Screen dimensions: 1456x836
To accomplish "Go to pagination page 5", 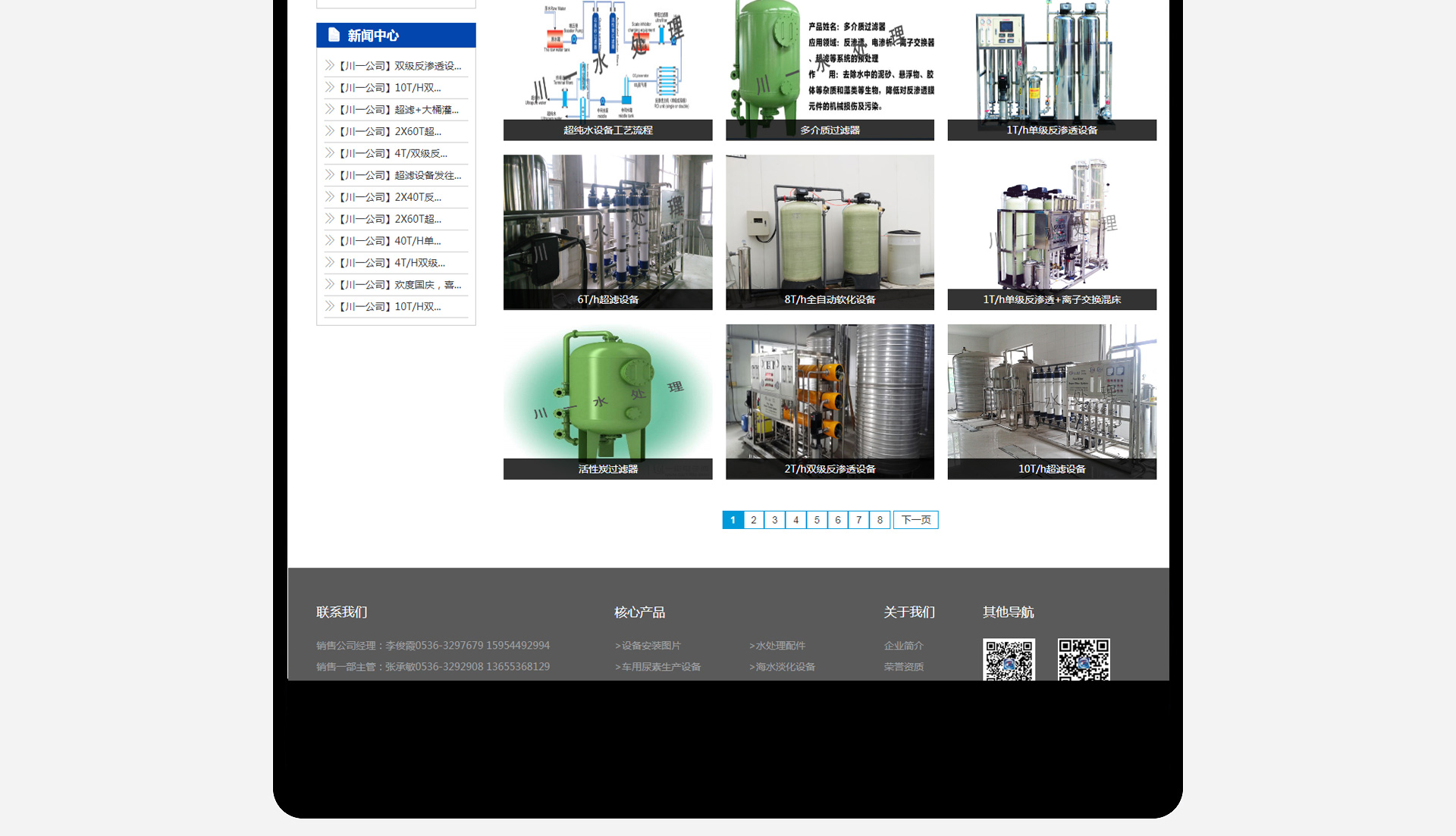I will pyautogui.click(x=817, y=520).
